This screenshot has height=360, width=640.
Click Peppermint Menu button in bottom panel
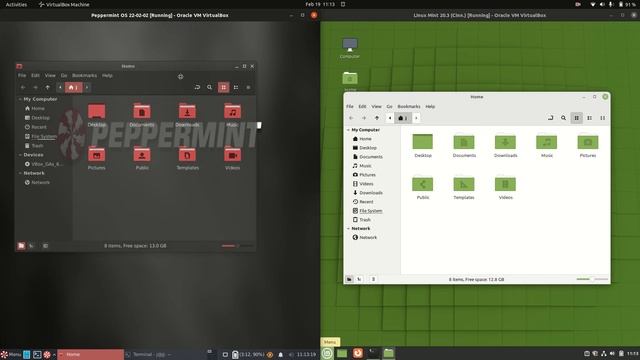click(x=11, y=354)
